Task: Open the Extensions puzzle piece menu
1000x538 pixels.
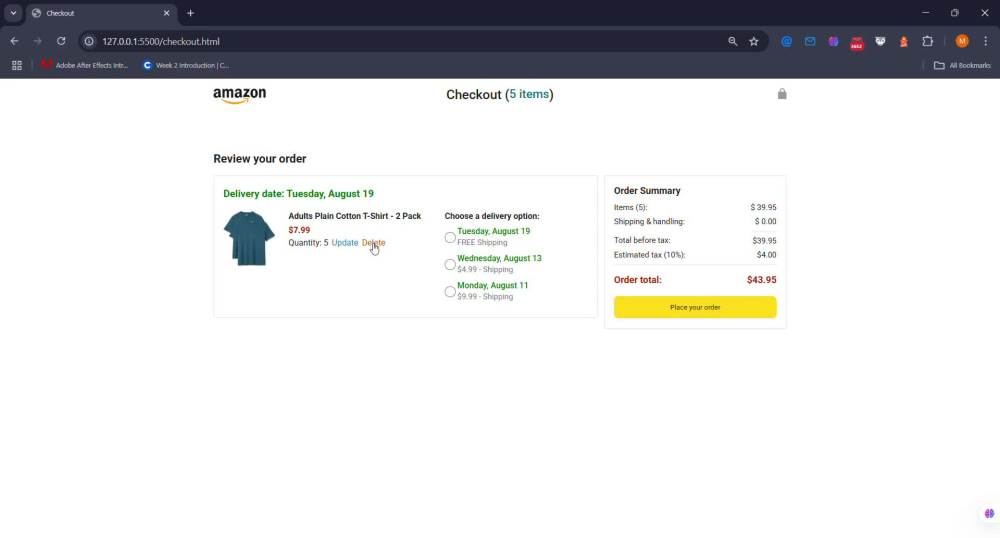Action: (928, 41)
